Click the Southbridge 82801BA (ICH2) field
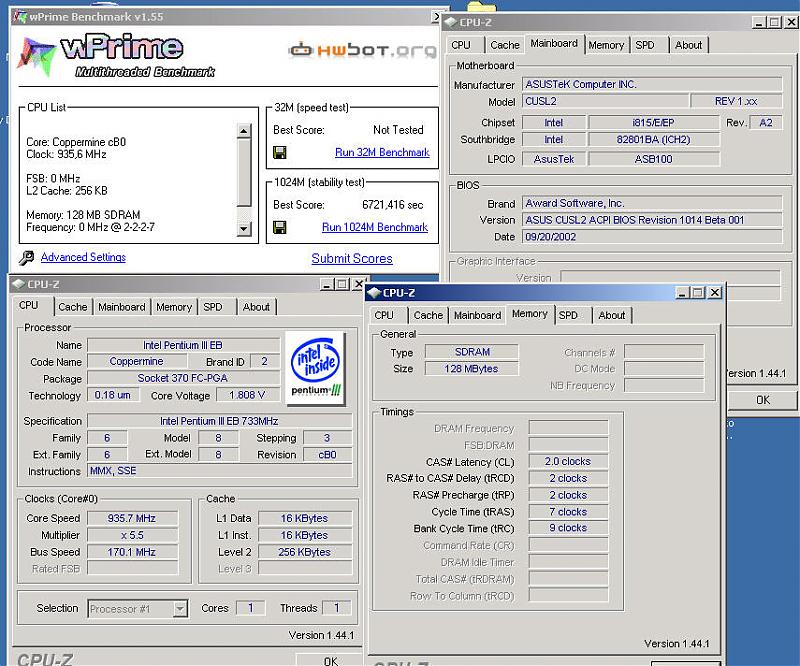 654,139
